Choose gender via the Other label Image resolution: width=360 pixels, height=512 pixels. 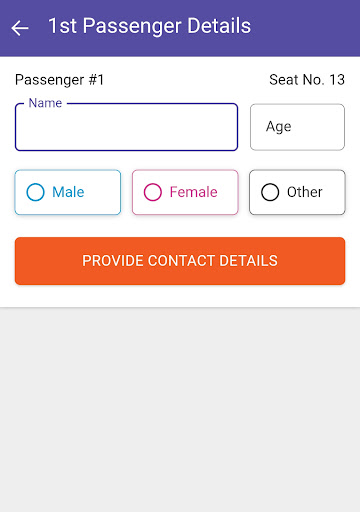pos(305,192)
